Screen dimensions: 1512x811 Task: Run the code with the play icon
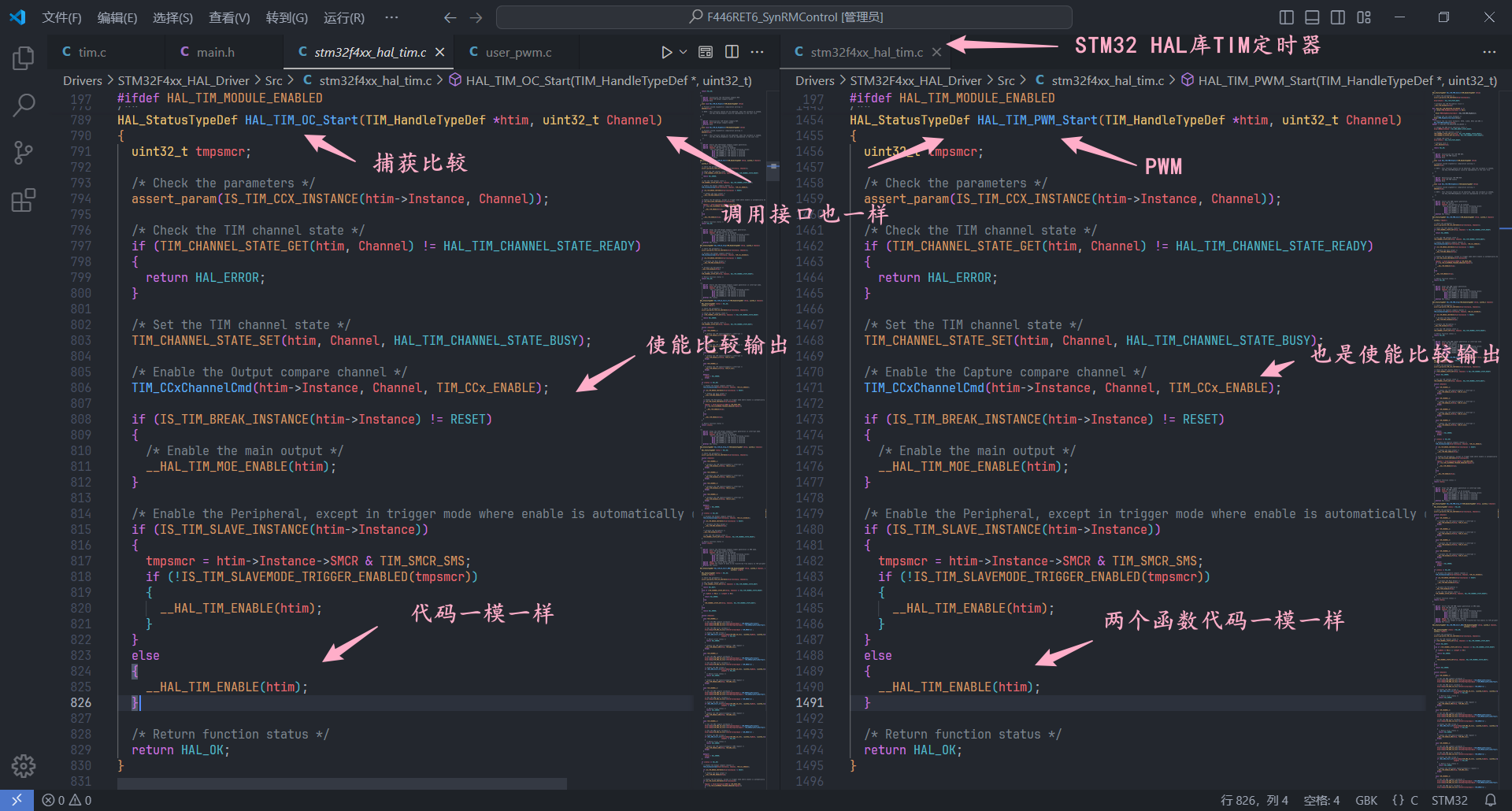[666, 52]
